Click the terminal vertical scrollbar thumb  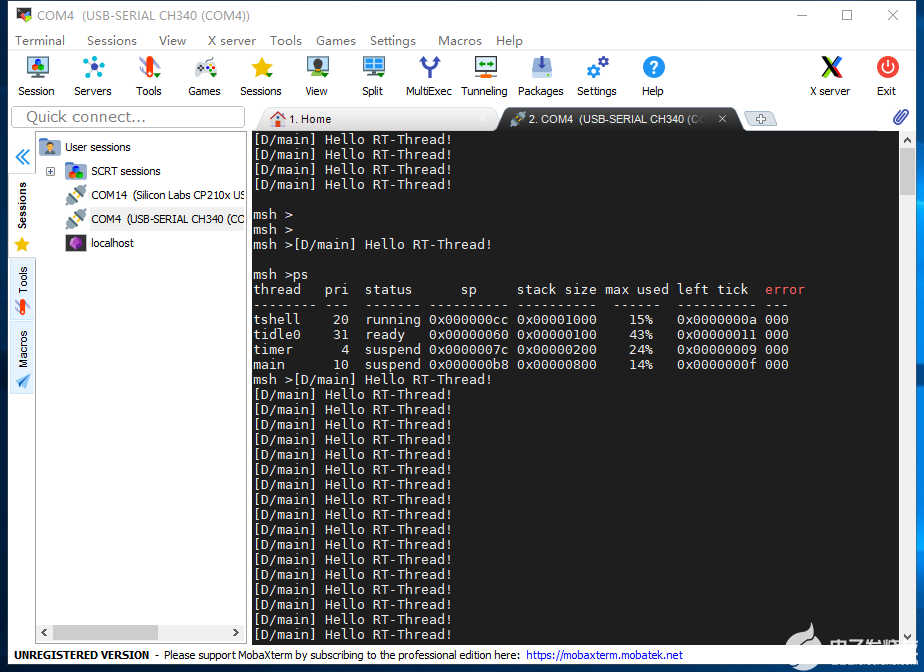907,171
